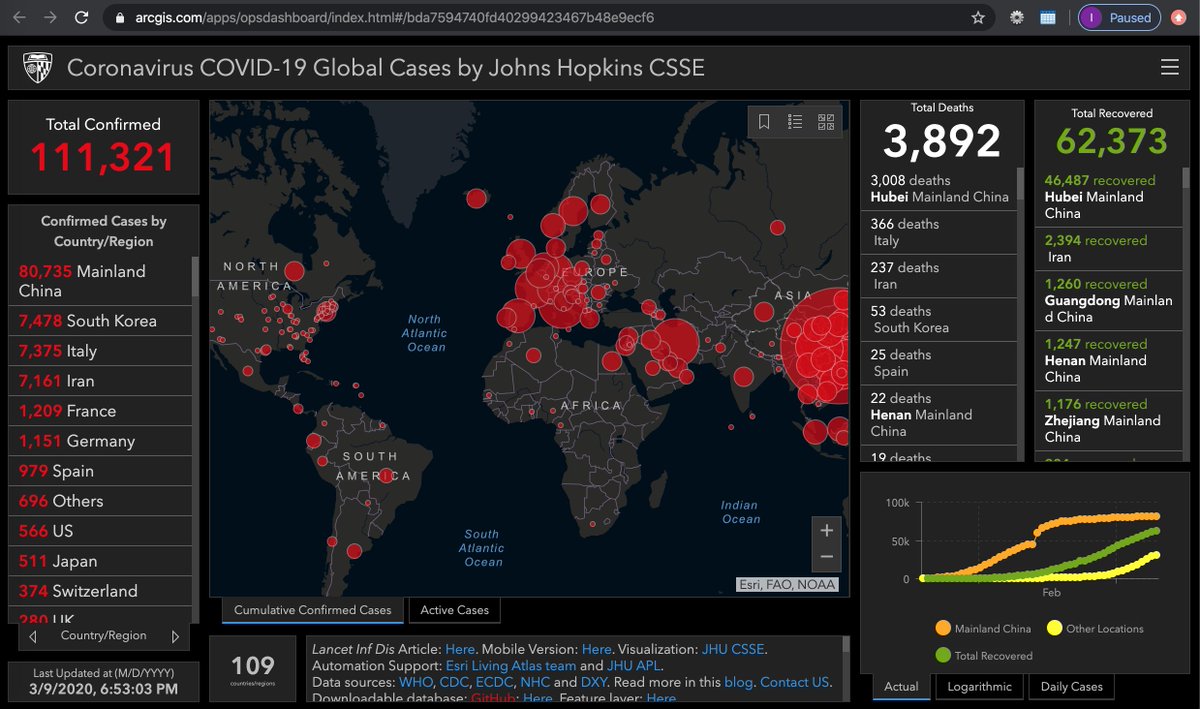Select 237 deaths Iran entry
The image size is (1200, 709).
[x=939, y=276]
